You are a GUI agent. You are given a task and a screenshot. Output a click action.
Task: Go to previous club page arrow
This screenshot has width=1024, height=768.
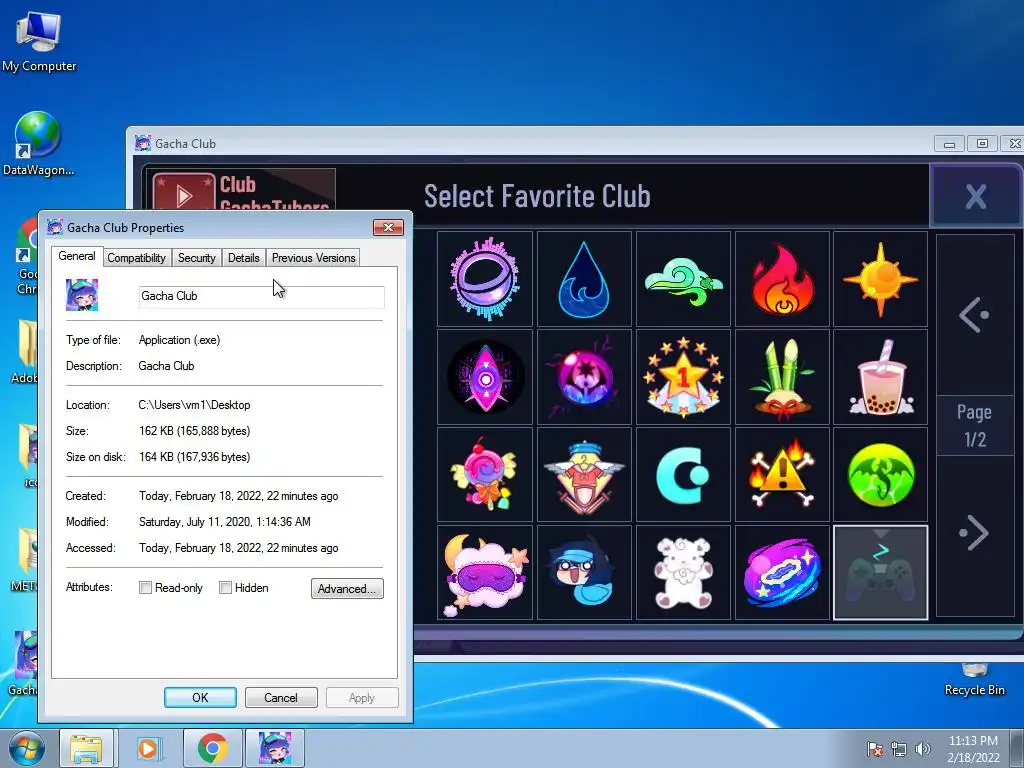(x=974, y=315)
